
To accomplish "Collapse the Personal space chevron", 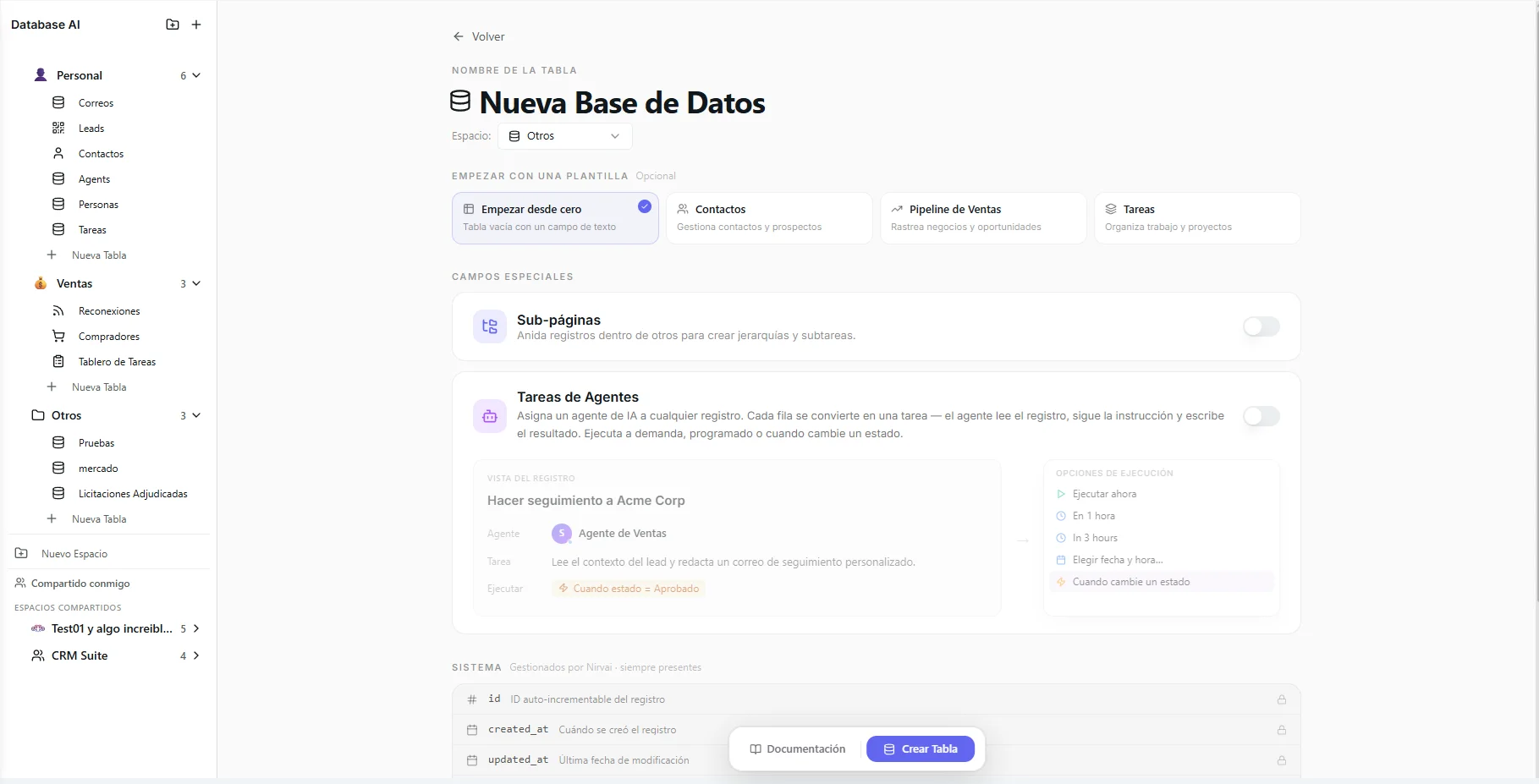I will 196,75.
